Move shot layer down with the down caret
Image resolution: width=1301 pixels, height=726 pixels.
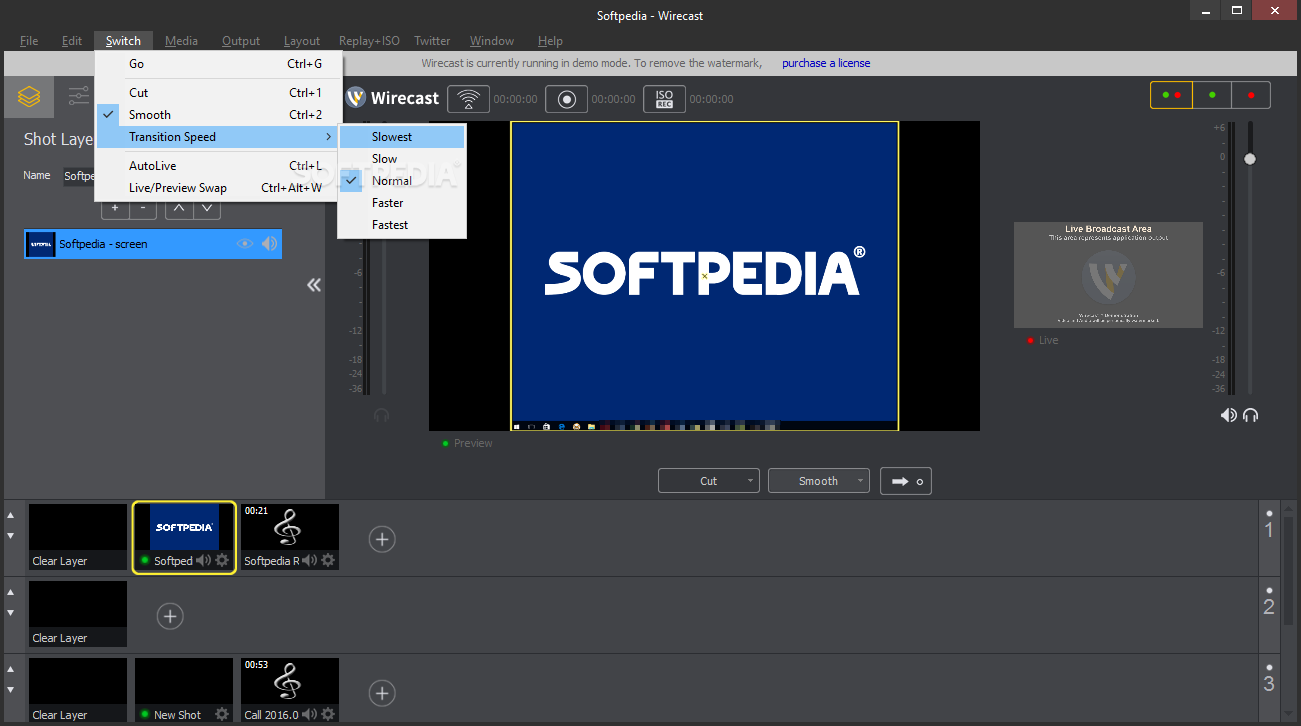(207, 209)
